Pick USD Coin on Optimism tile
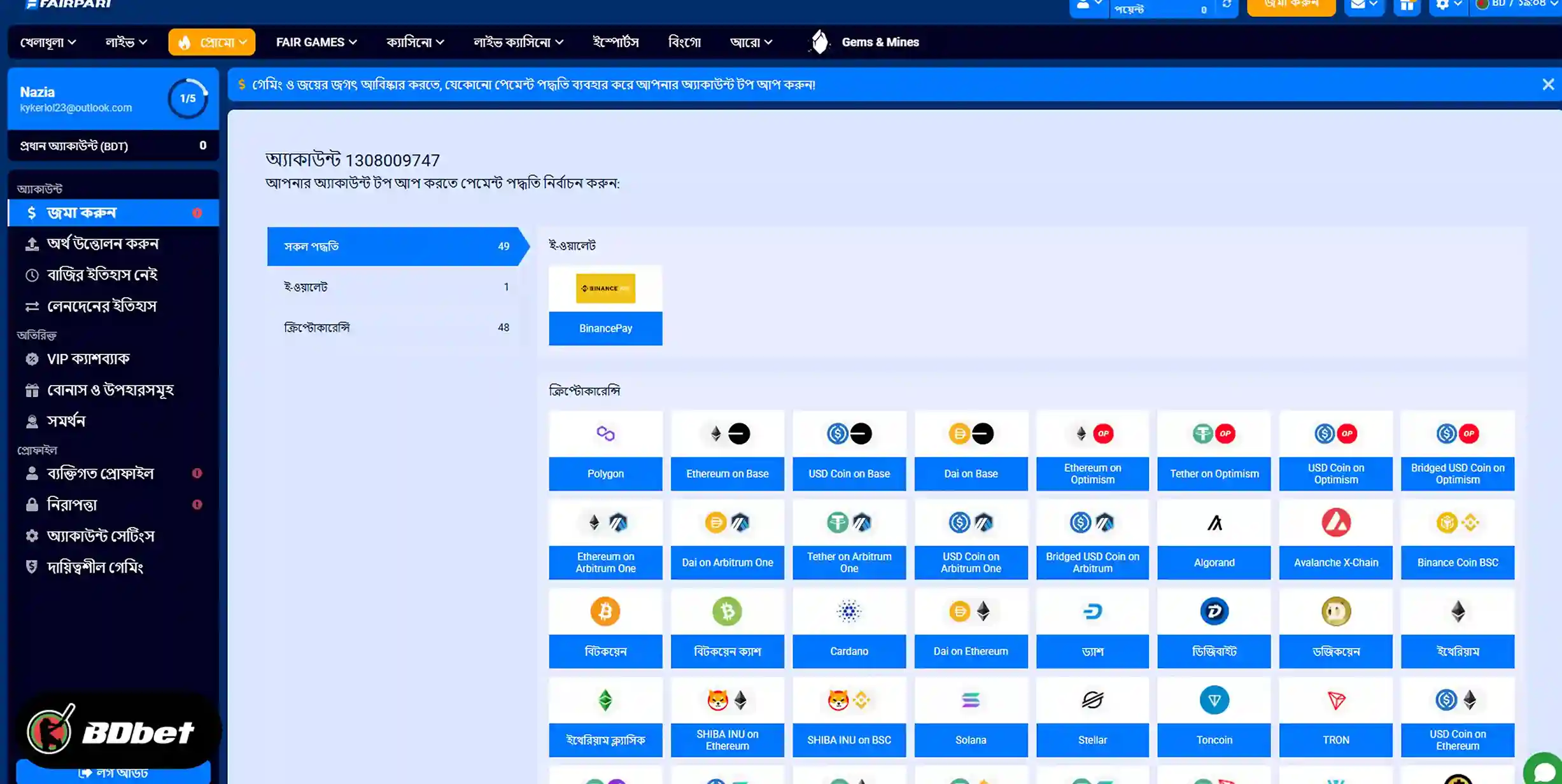This screenshot has height=784, width=1562. click(1335, 451)
